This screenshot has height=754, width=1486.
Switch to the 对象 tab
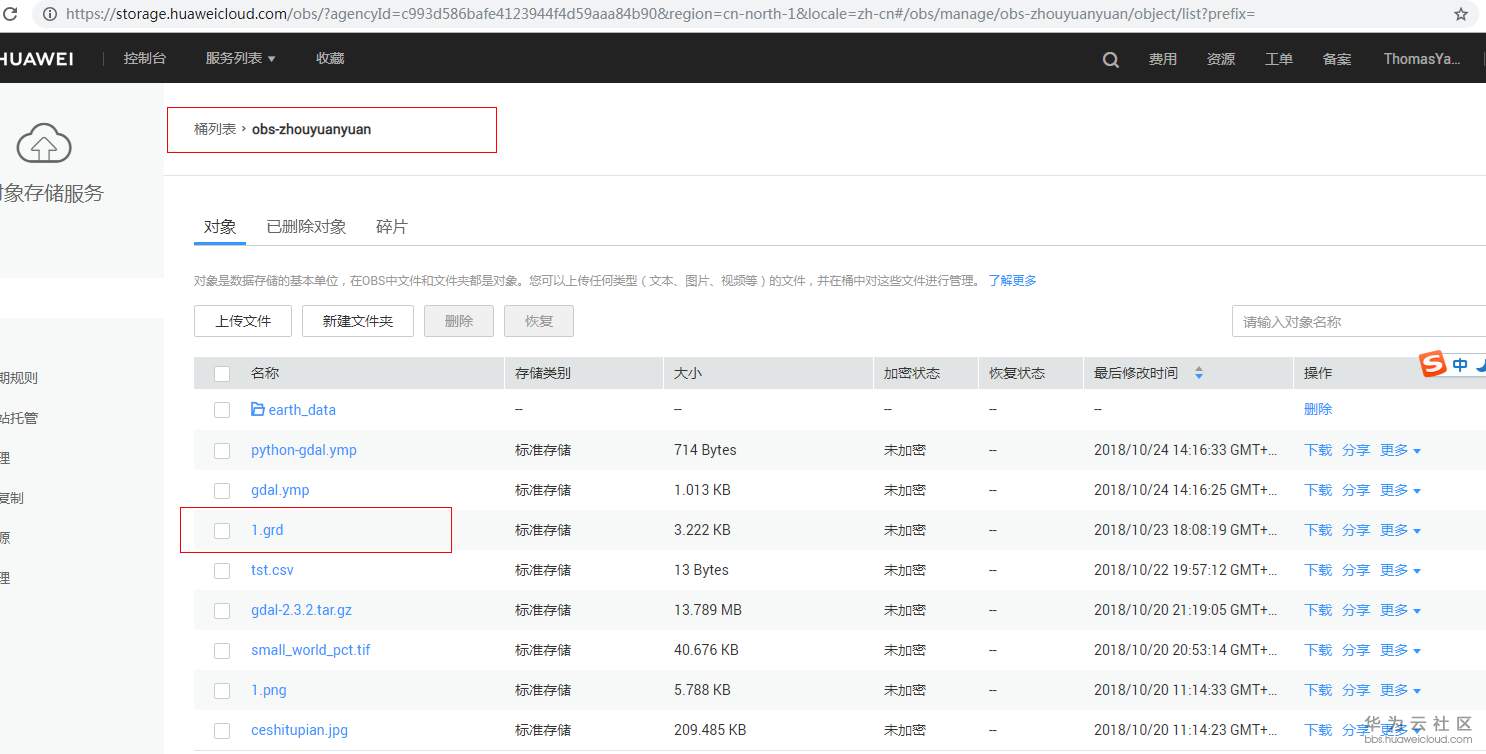click(x=220, y=227)
